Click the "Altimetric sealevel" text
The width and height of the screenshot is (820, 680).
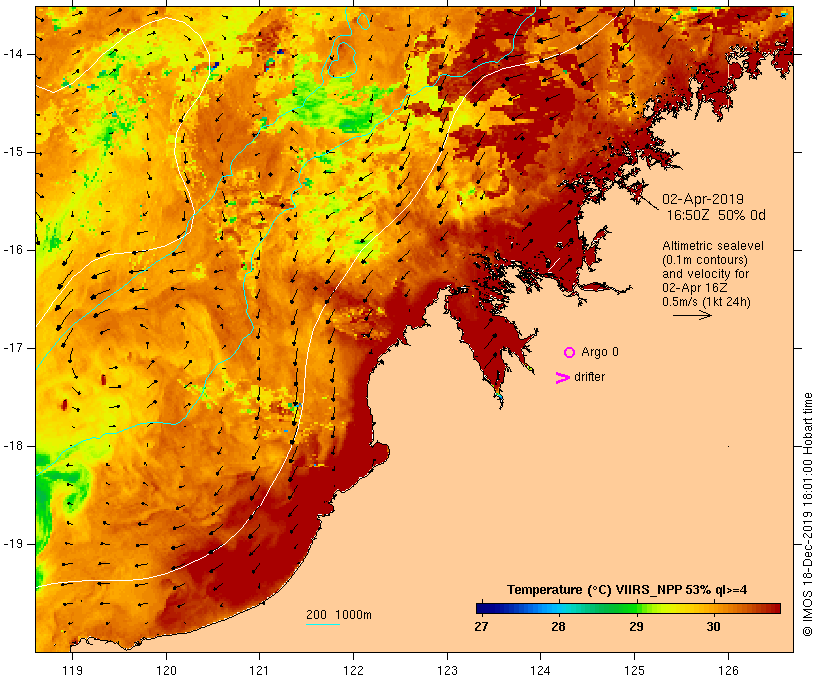[713, 246]
